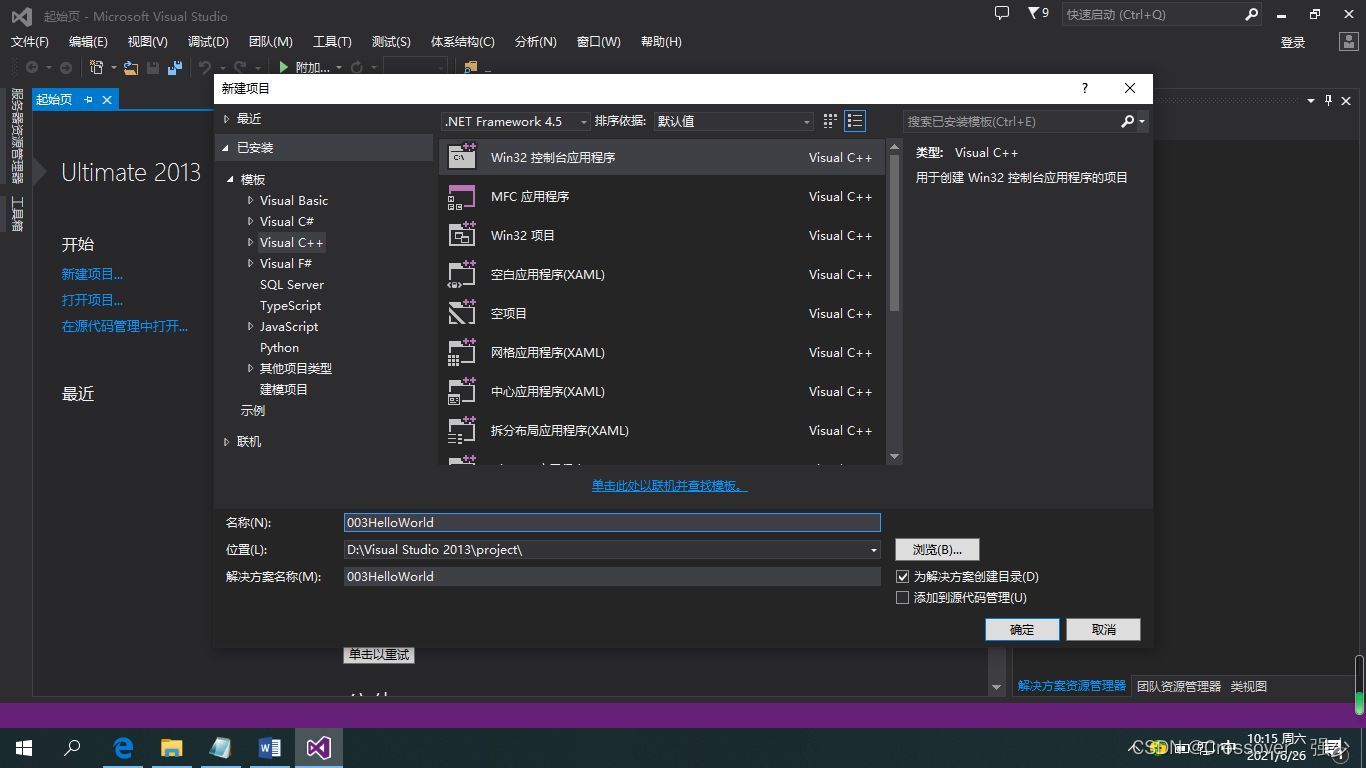Click the template list scrollbar down arrow
Viewport: 1366px width, 768px height.
coord(894,457)
